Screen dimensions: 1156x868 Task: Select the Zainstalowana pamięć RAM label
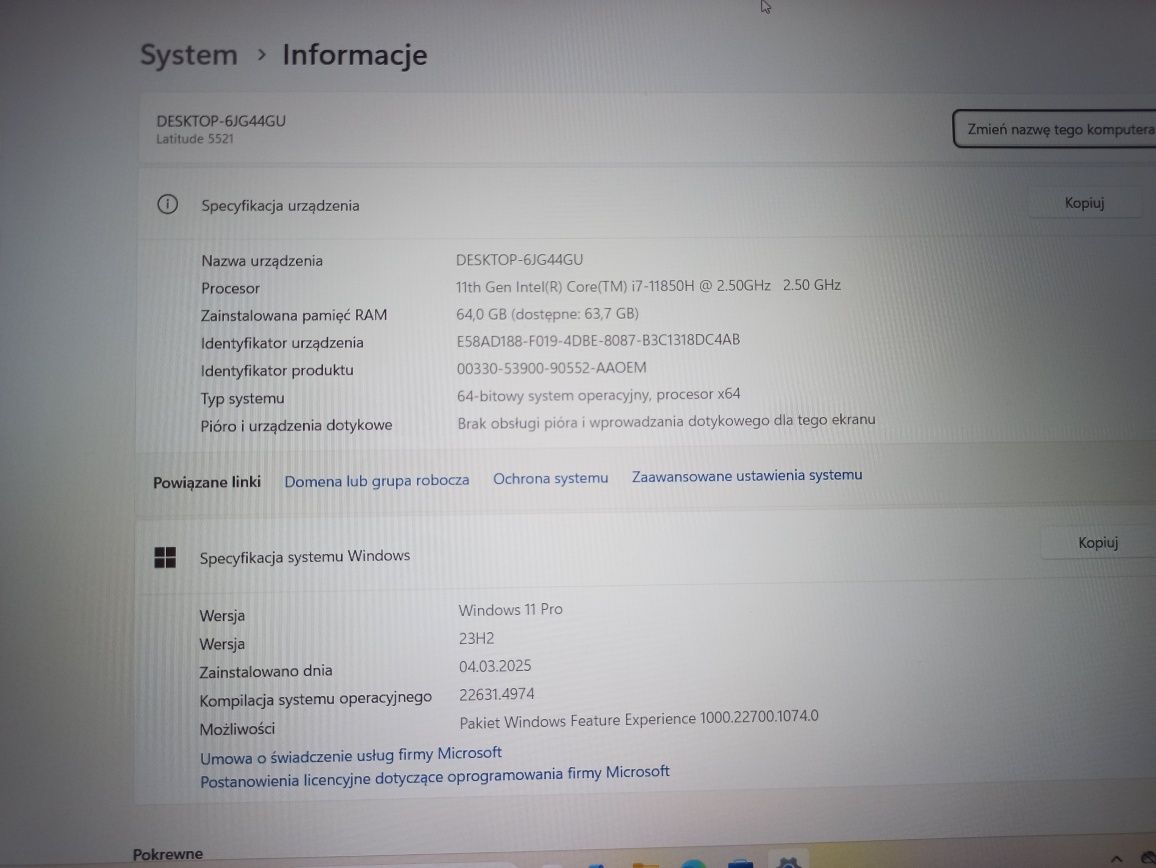[x=293, y=316]
